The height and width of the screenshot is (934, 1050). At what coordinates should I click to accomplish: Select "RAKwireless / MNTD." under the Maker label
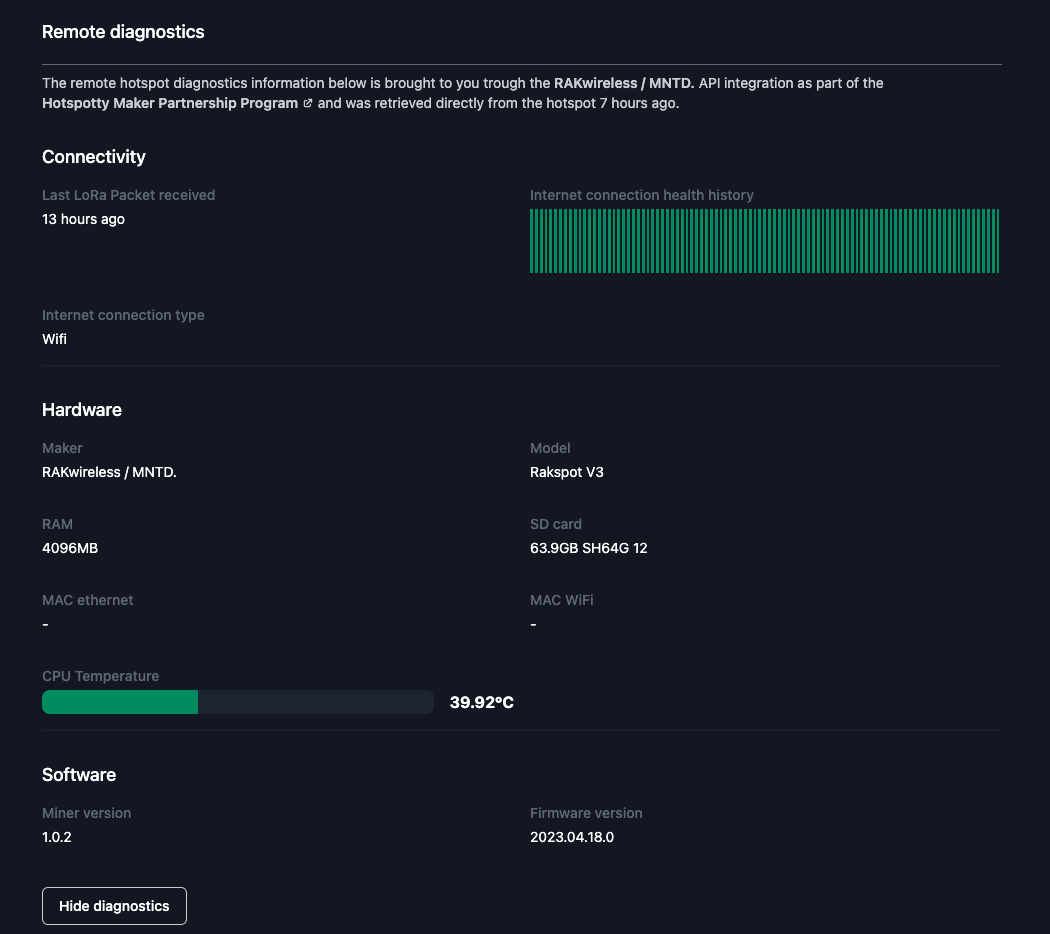pos(109,472)
